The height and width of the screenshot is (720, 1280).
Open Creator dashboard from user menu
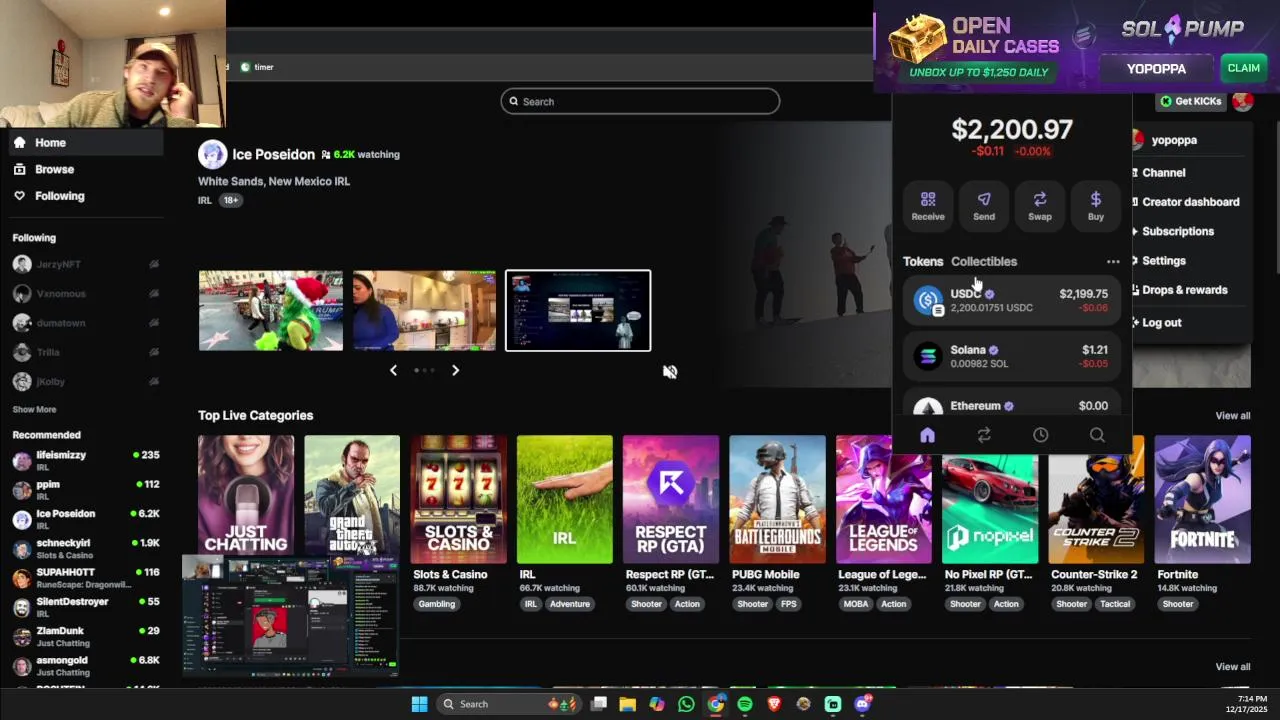(1190, 202)
